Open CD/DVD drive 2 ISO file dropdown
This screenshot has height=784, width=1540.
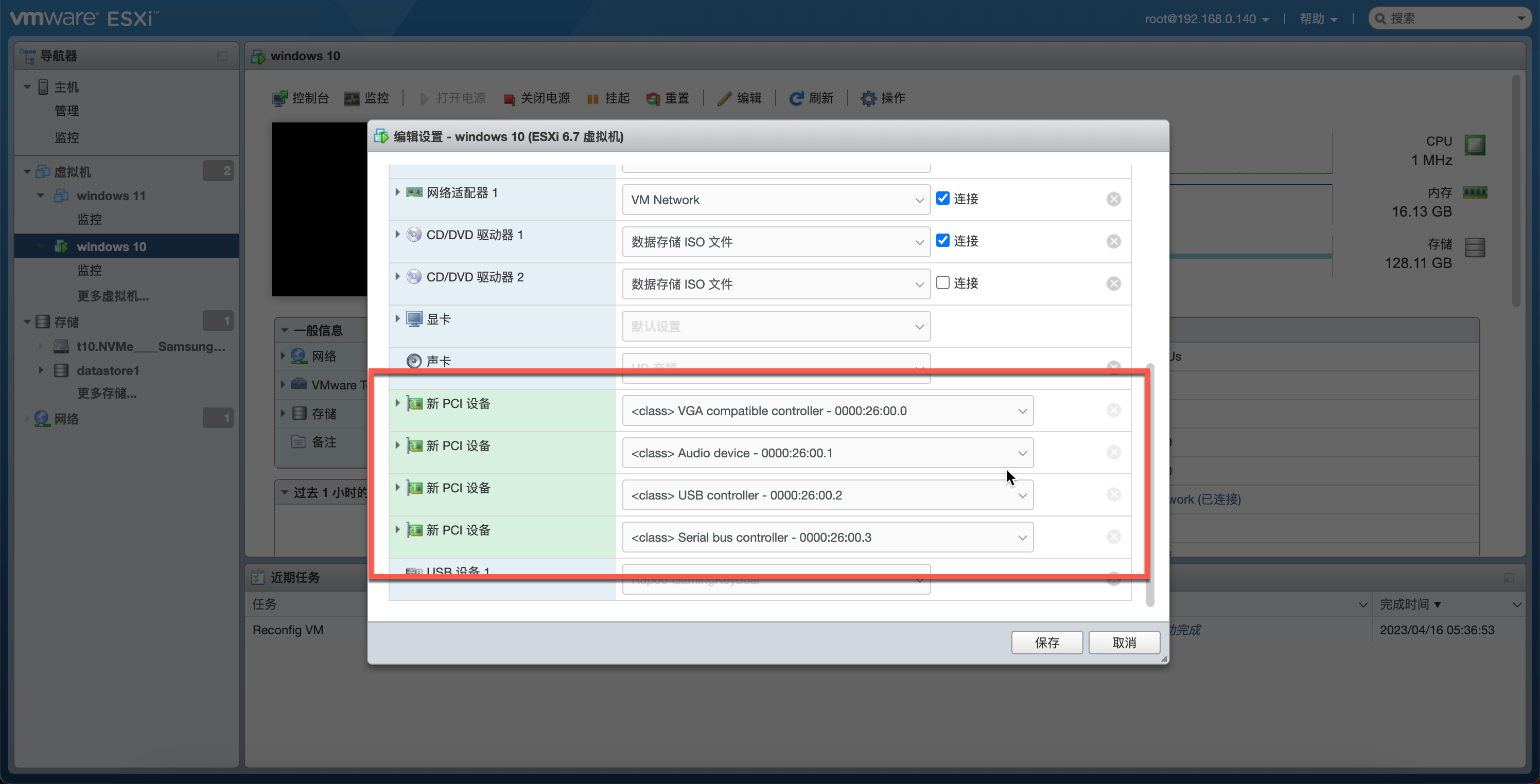(776, 284)
